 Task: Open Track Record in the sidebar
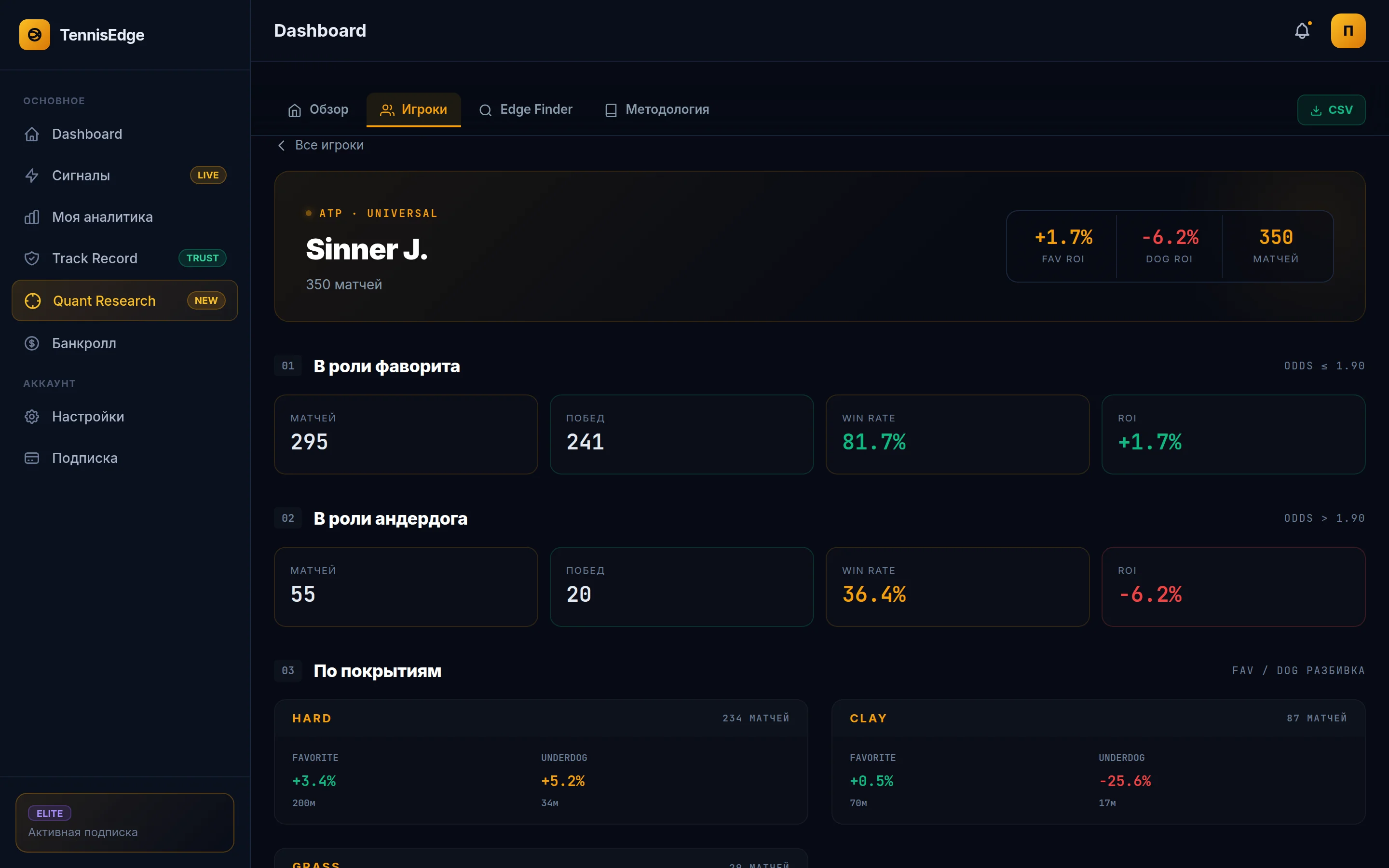[x=124, y=258]
